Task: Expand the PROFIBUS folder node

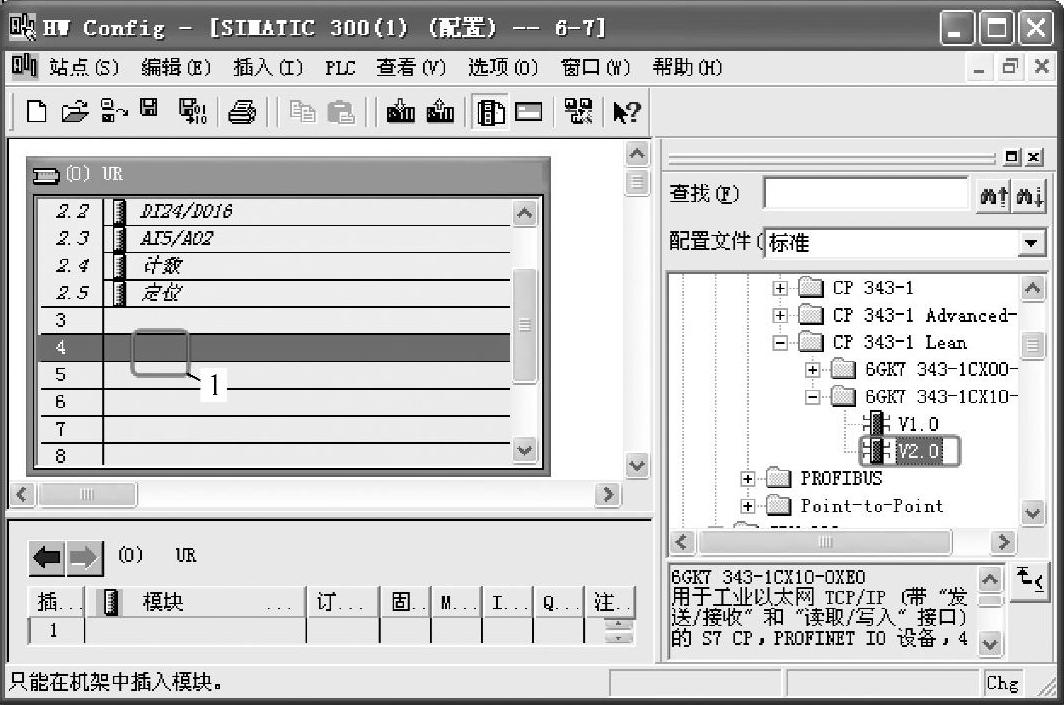Action: coord(748,479)
